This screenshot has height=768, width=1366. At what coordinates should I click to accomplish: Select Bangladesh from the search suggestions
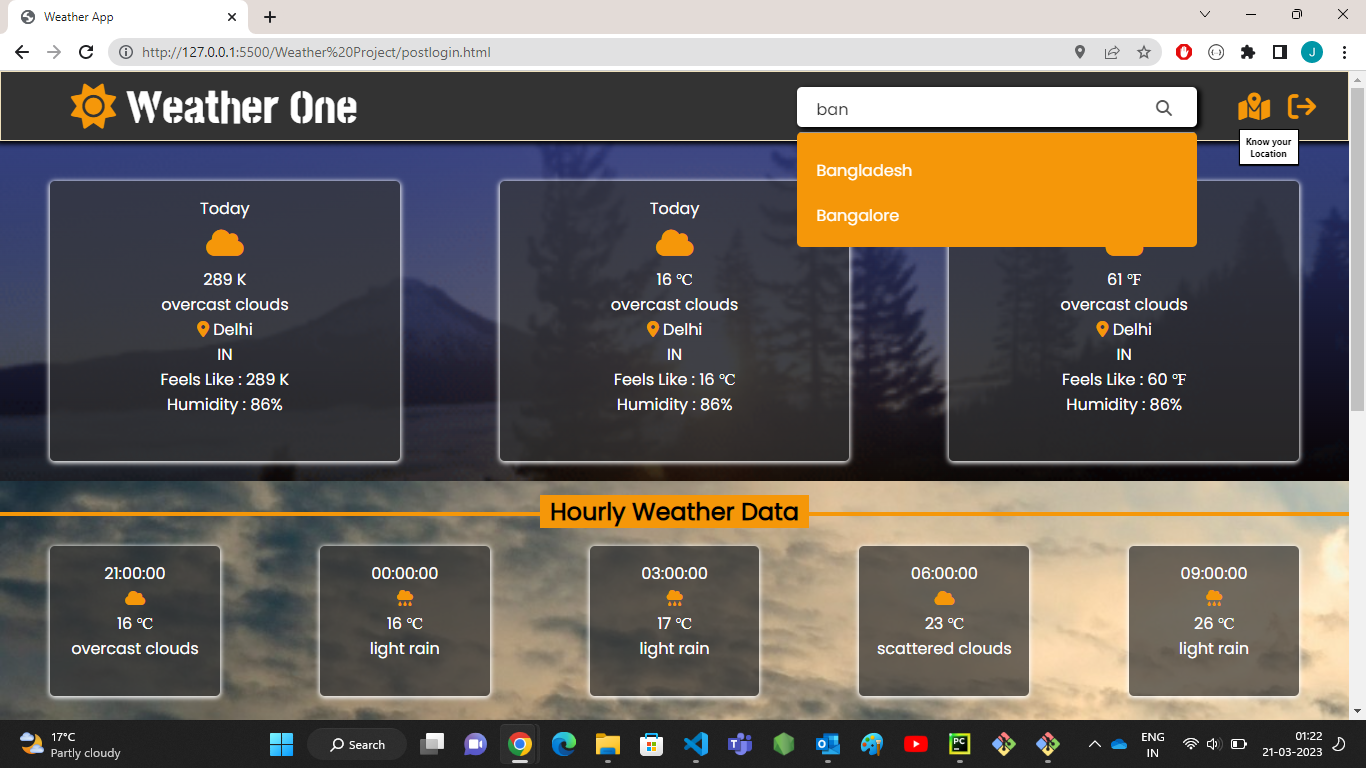pos(864,170)
